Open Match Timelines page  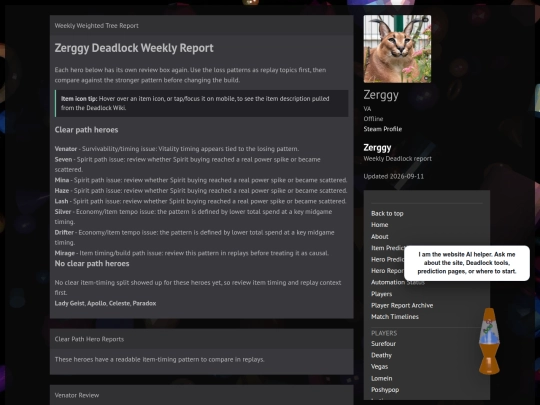coord(395,317)
